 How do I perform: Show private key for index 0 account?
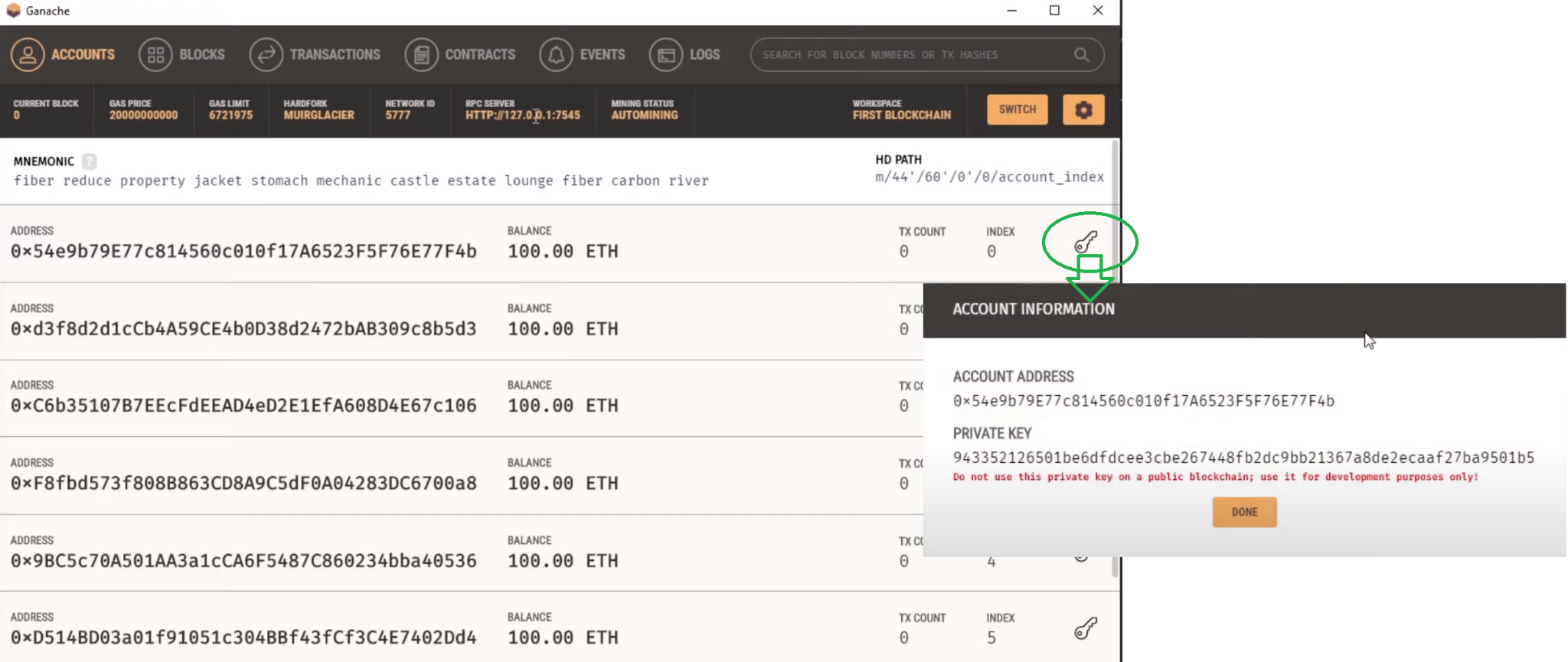pyautogui.click(x=1086, y=243)
